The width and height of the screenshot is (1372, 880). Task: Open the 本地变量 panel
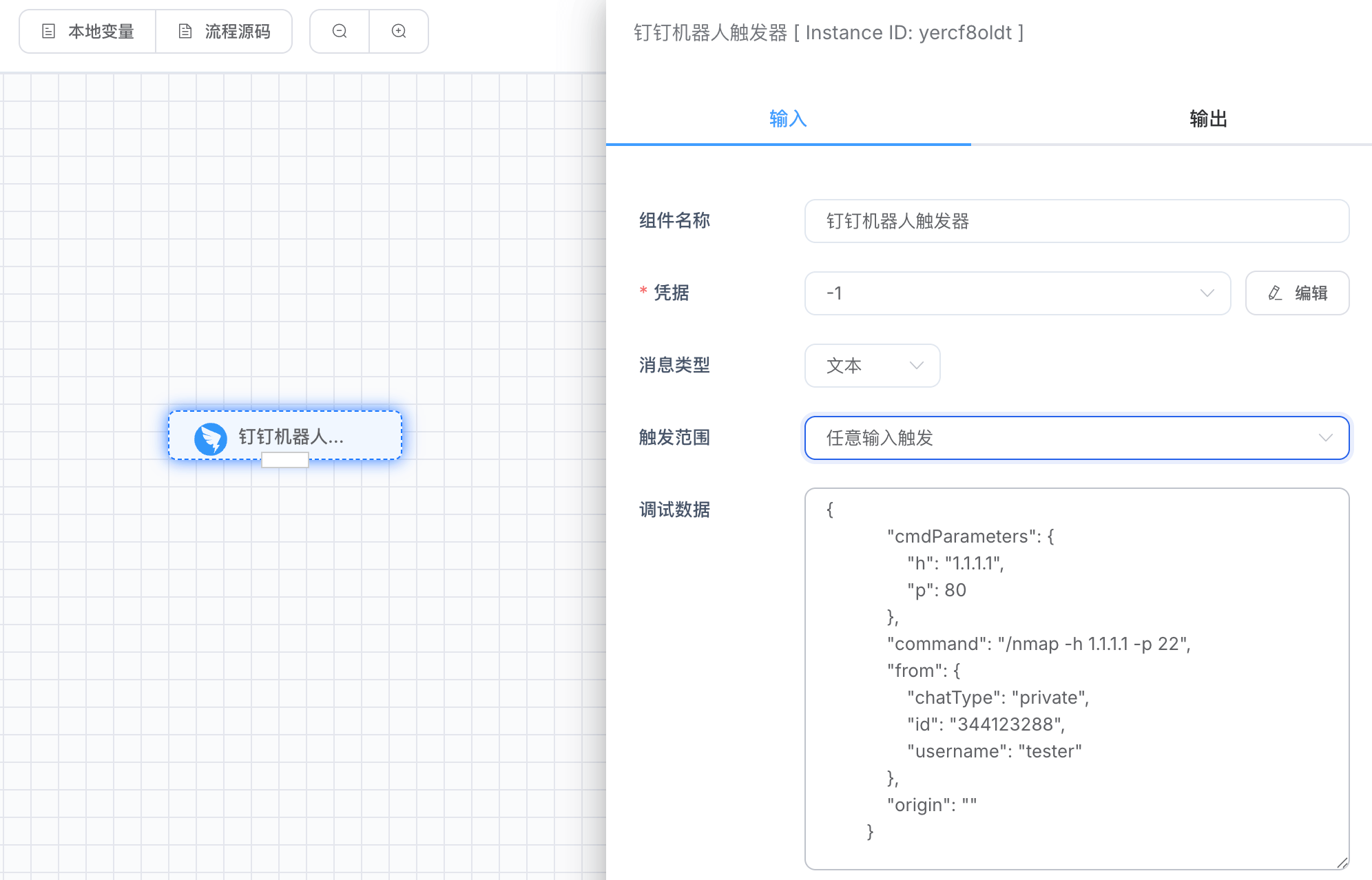88,31
